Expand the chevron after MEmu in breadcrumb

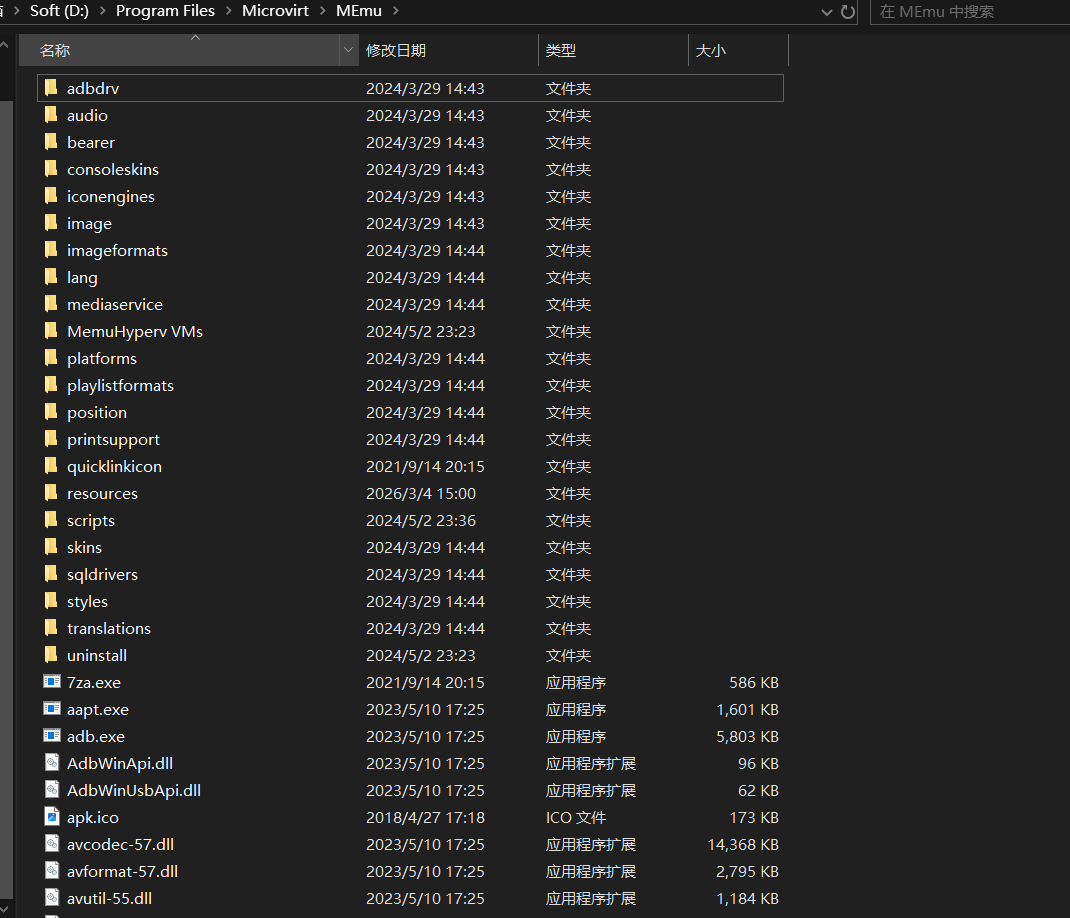coord(395,11)
